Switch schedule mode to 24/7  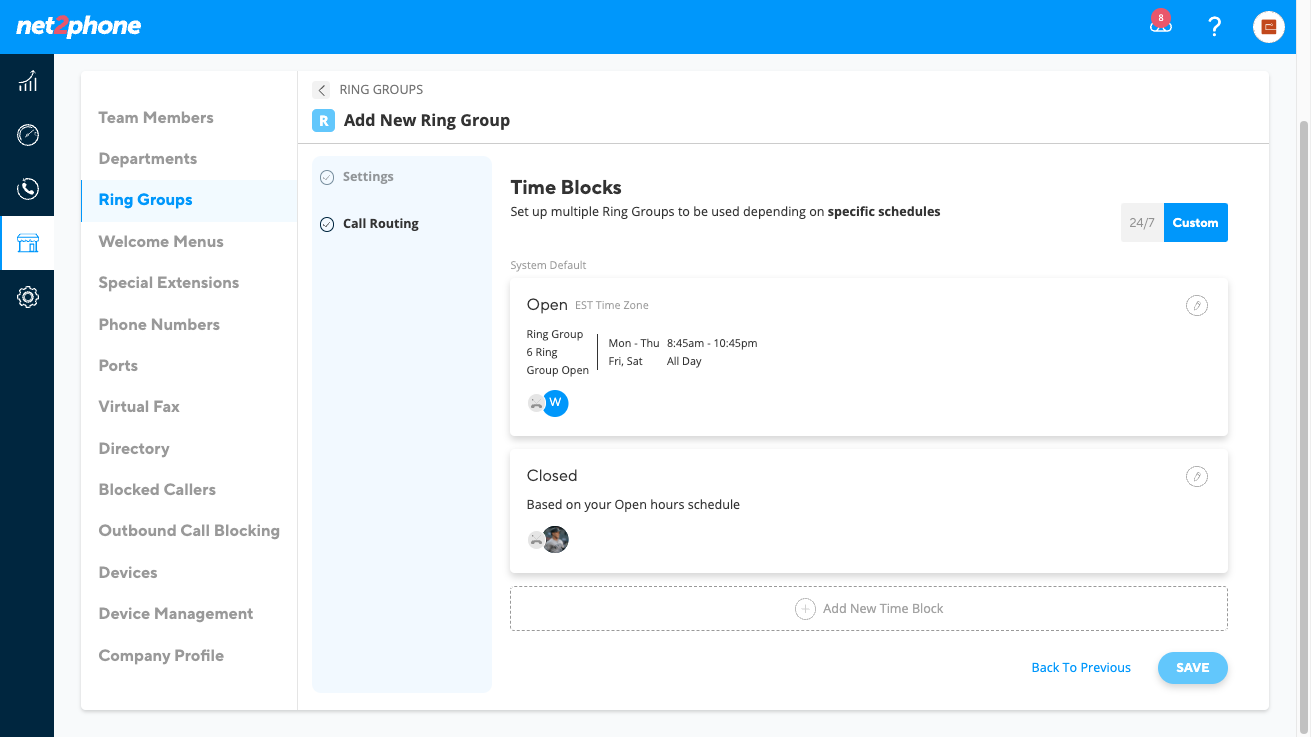pyautogui.click(x=1142, y=223)
